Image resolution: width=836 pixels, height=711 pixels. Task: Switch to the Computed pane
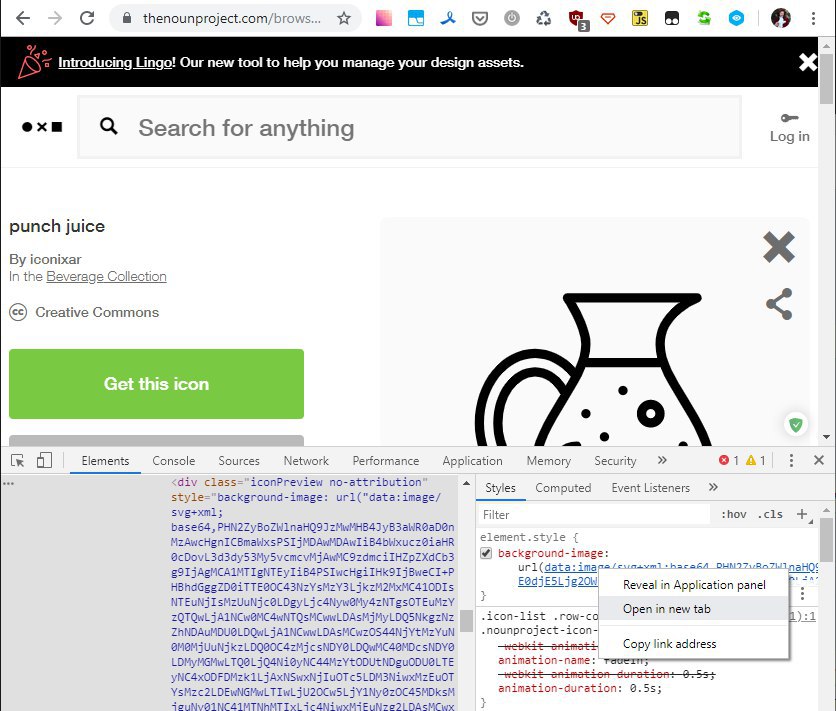coord(563,488)
